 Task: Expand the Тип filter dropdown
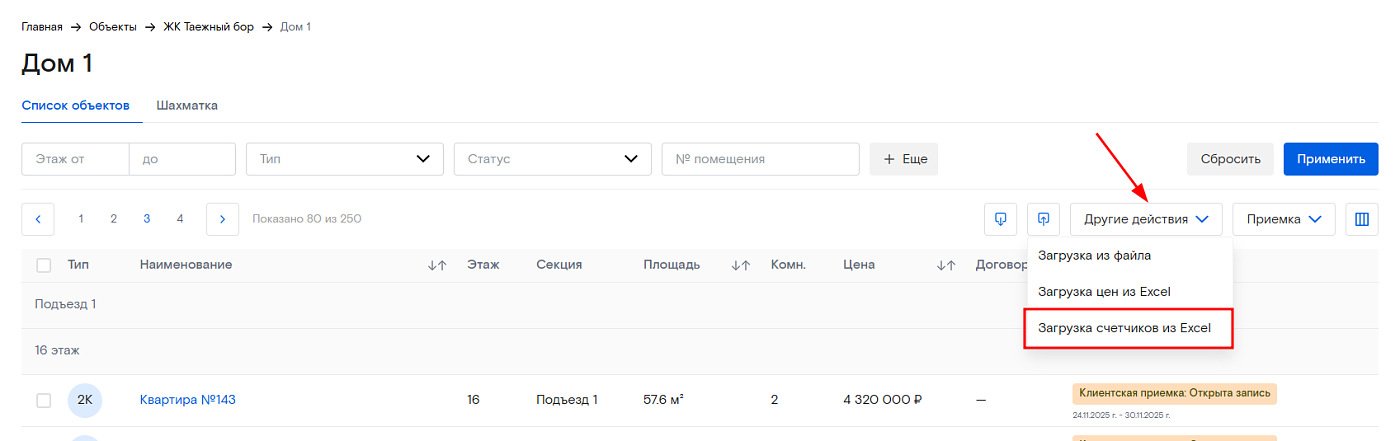(x=344, y=159)
